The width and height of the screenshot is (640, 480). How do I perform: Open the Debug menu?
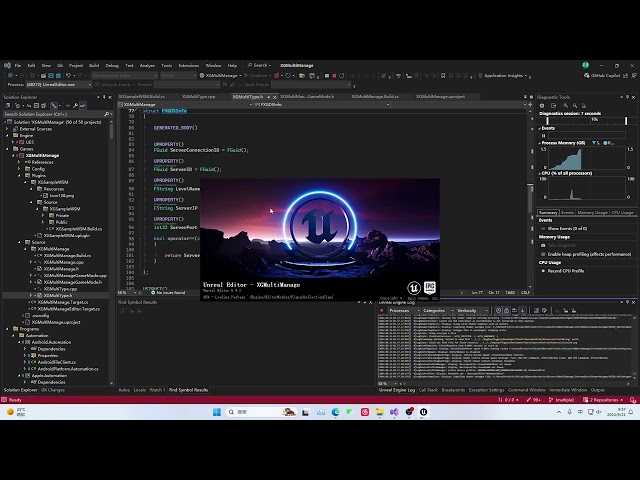pos(112,65)
